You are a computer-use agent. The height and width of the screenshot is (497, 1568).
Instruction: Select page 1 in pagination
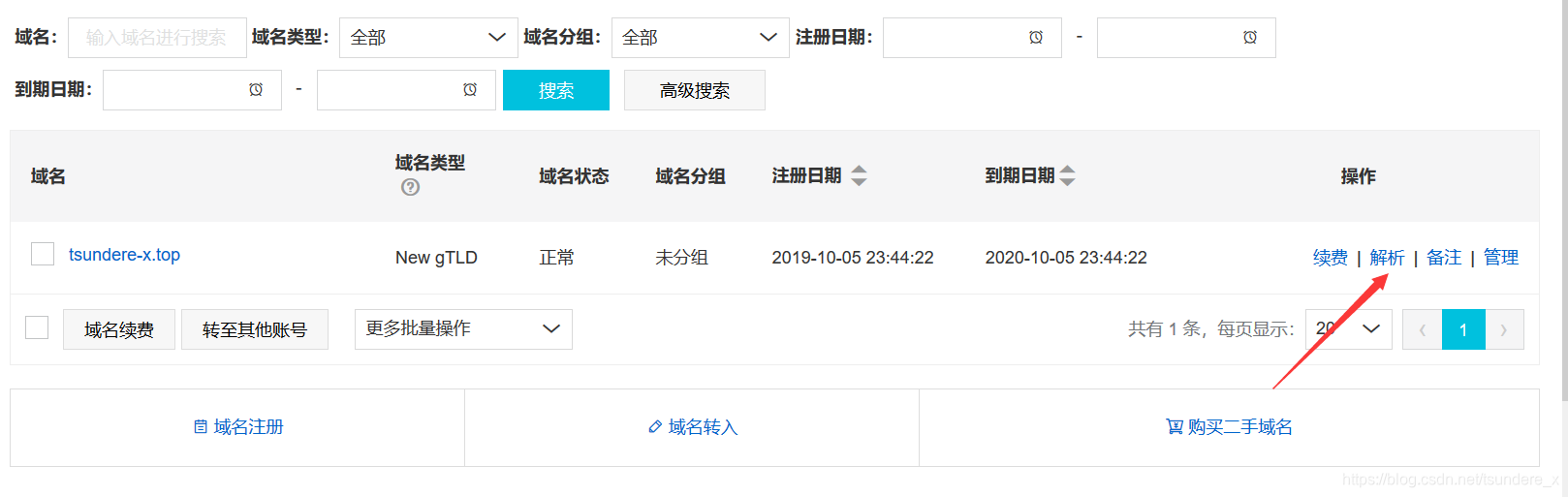[x=1463, y=329]
